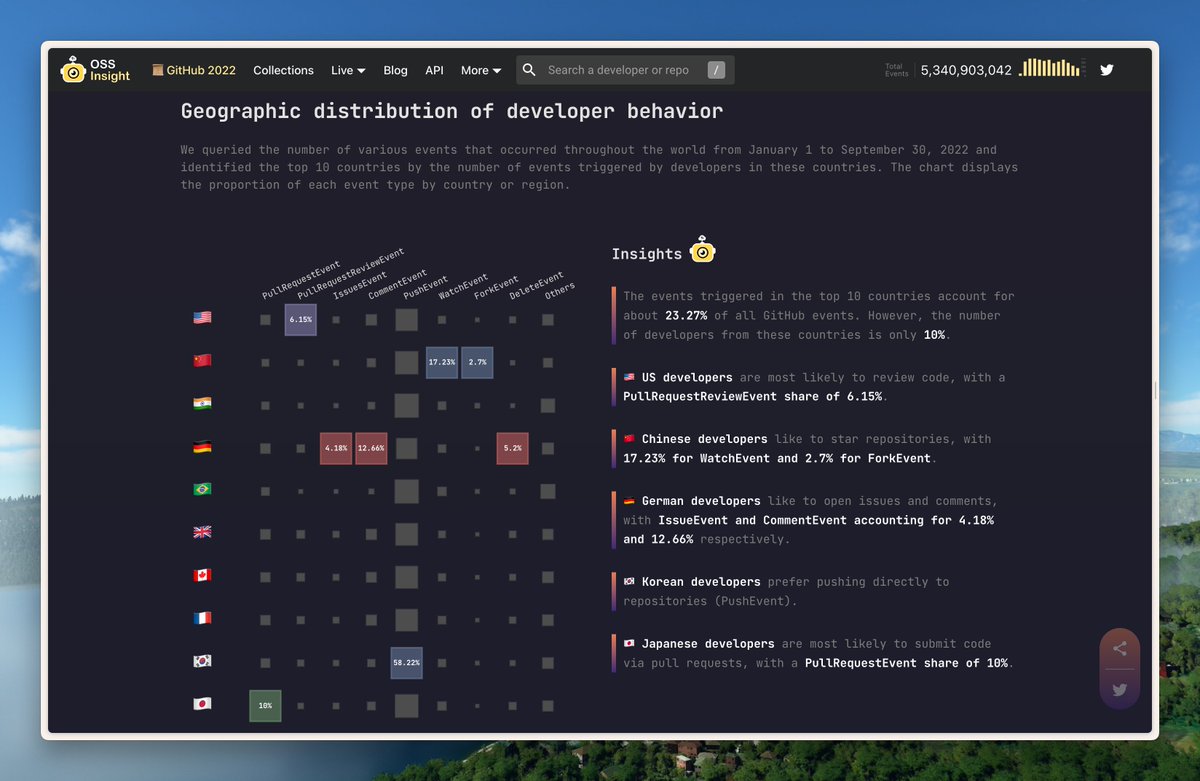Viewport: 1200px width, 781px height.
Task: Open the Live dropdown menu
Action: tap(347, 70)
